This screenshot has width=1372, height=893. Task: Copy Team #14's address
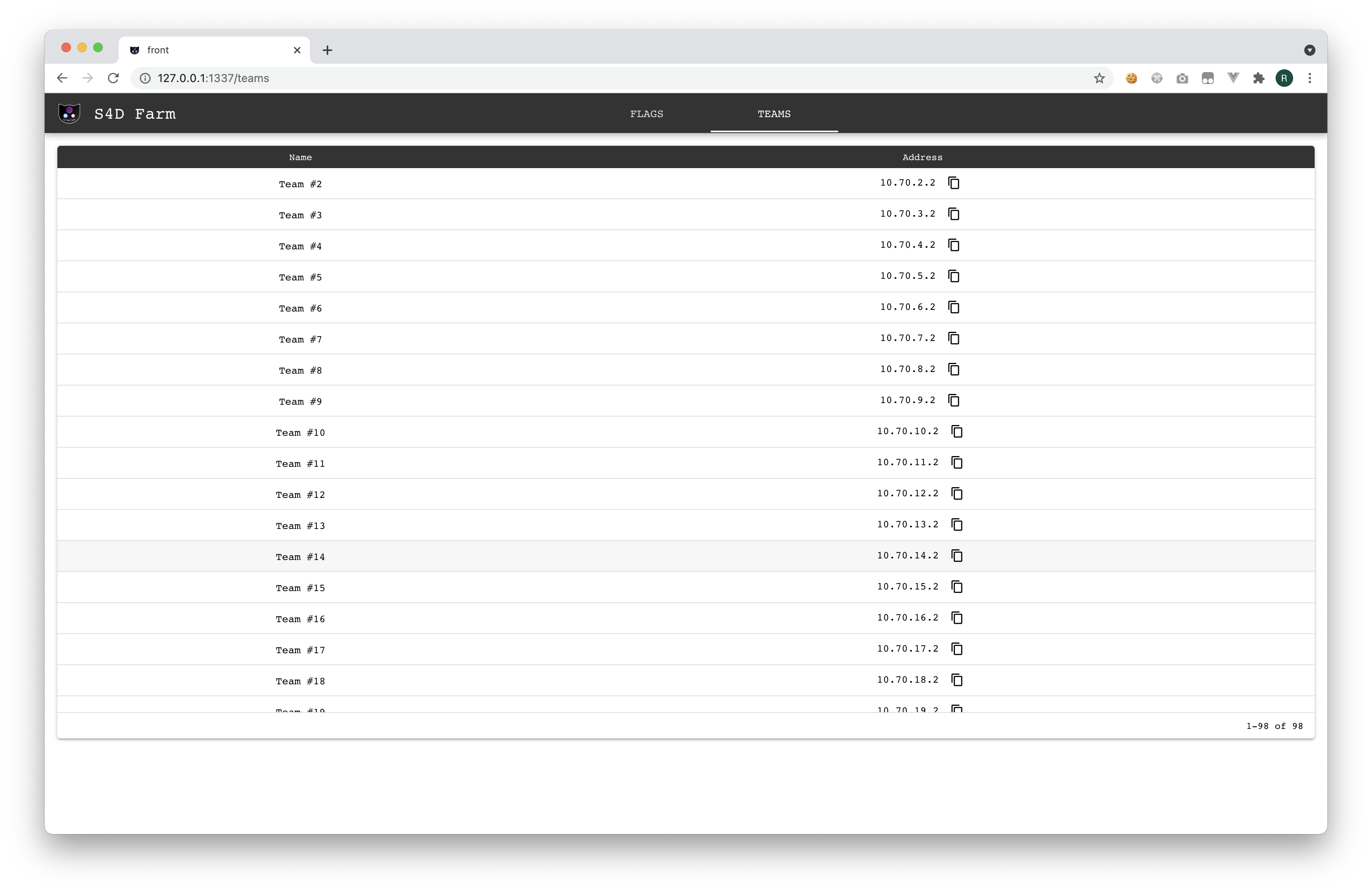(956, 556)
